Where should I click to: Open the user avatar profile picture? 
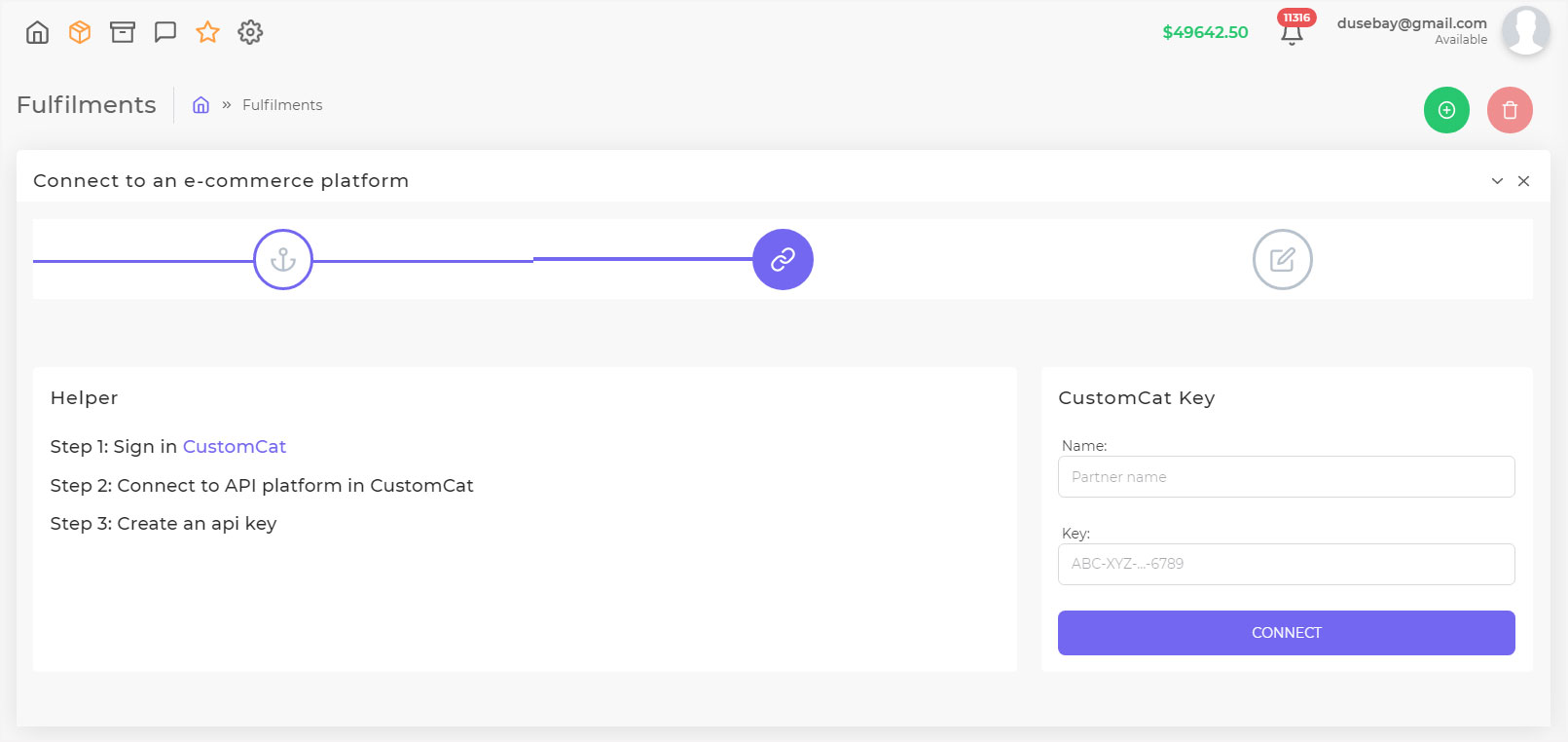[x=1525, y=31]
